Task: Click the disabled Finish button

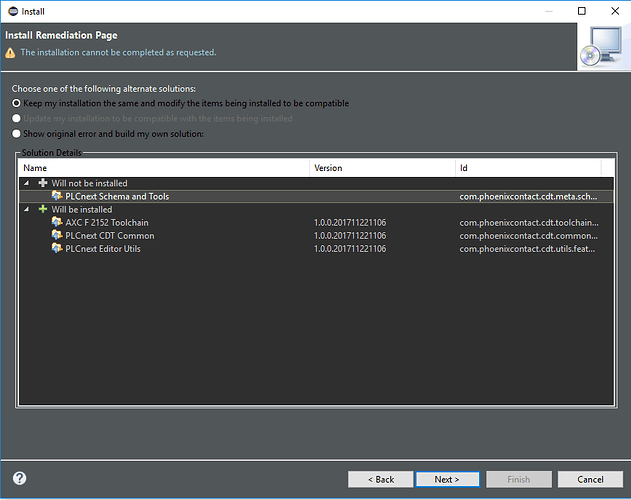Action: point(519,479)
